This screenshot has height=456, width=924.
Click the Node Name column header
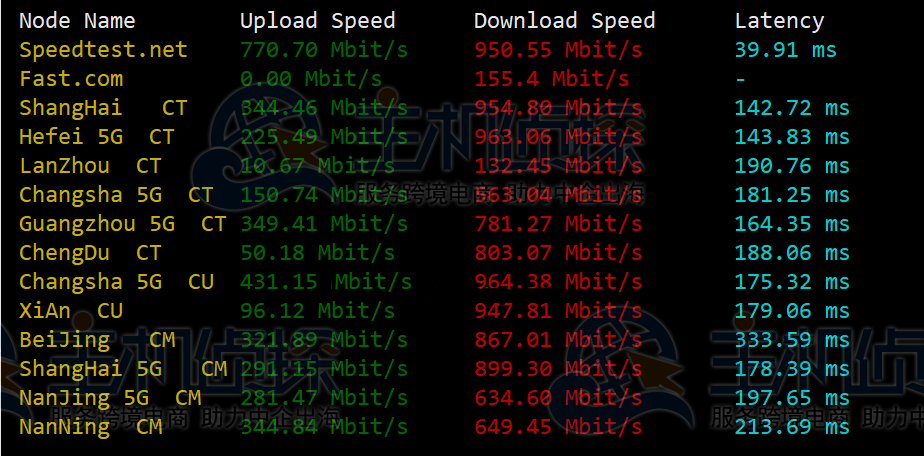77,21
